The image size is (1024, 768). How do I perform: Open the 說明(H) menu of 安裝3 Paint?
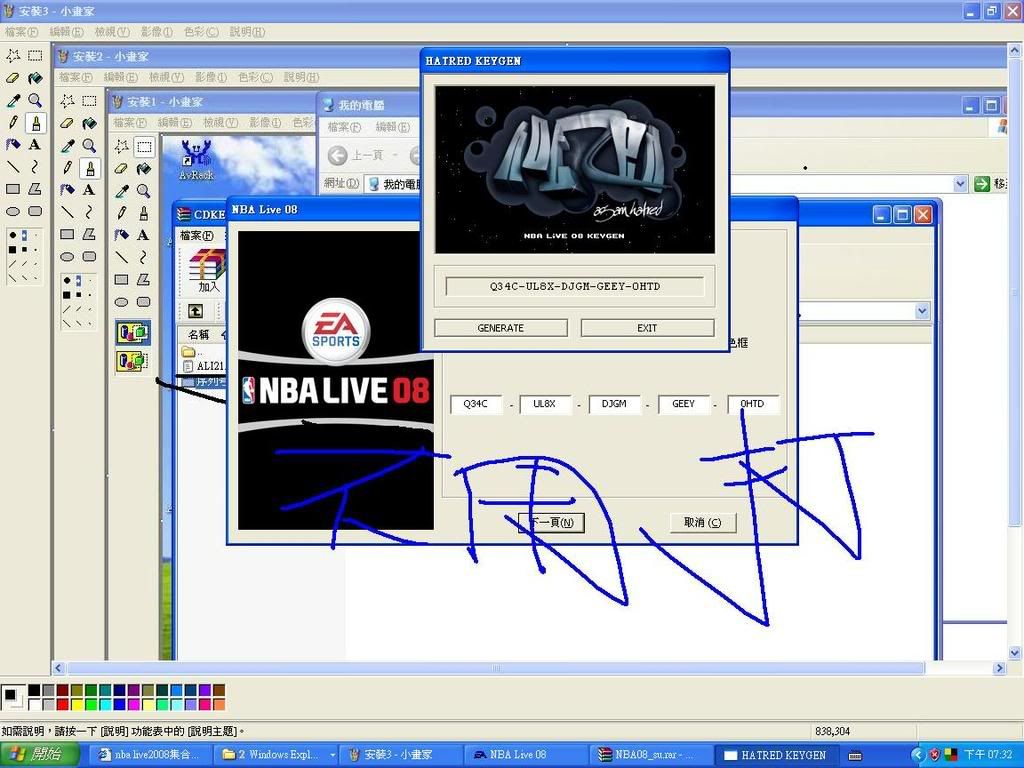click(x=248, y=31)
